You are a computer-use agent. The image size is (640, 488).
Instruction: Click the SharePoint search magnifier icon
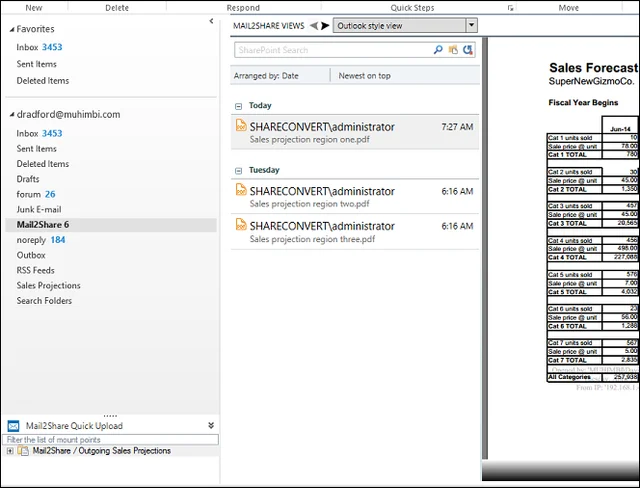click(438, 50)
